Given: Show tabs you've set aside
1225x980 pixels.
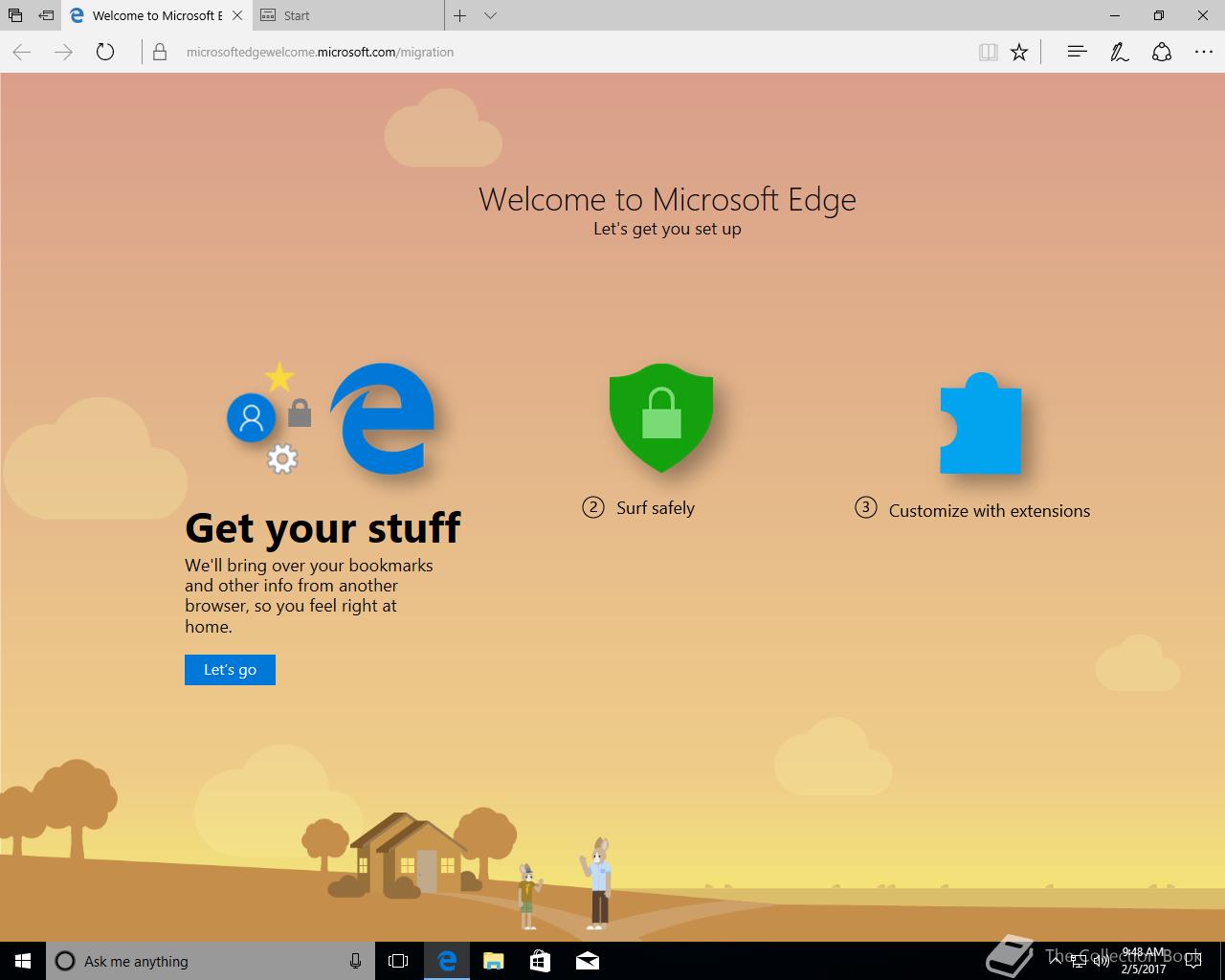Looking at the screenshot, I should [x=15, y=15].
